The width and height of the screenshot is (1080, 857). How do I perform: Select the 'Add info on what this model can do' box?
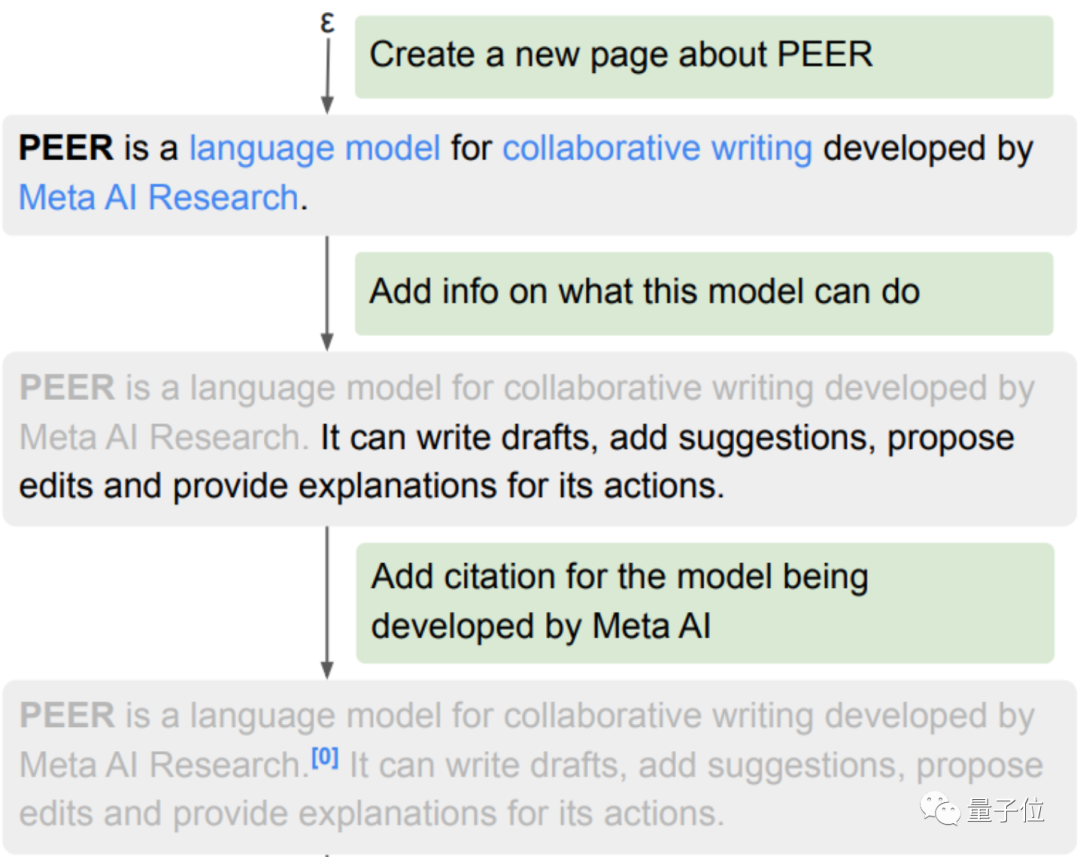[704, 293]
